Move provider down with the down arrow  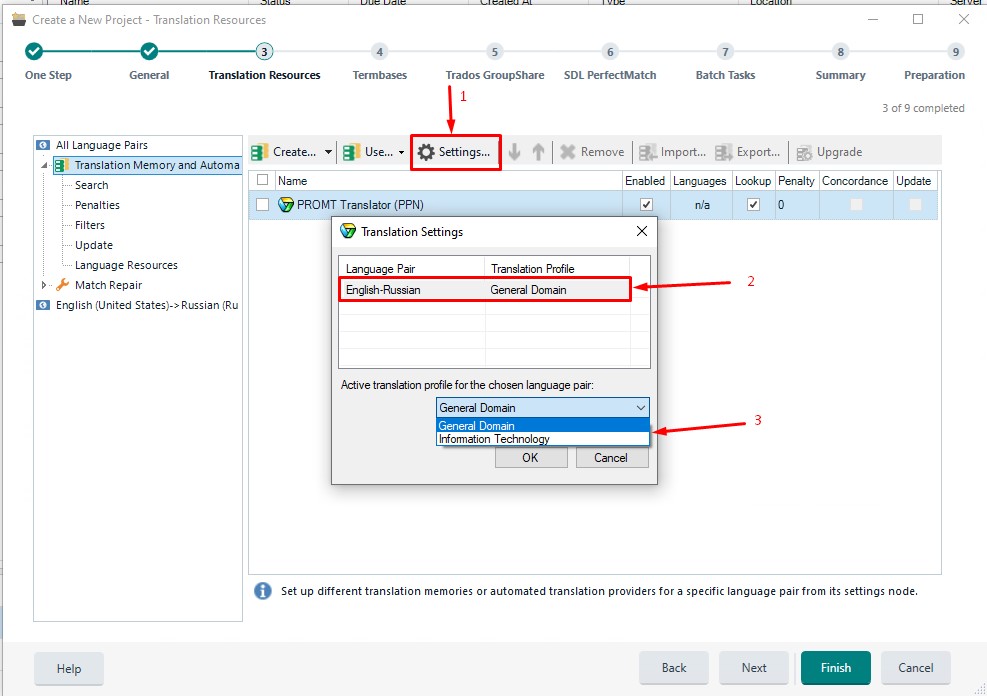pos(514,152)
